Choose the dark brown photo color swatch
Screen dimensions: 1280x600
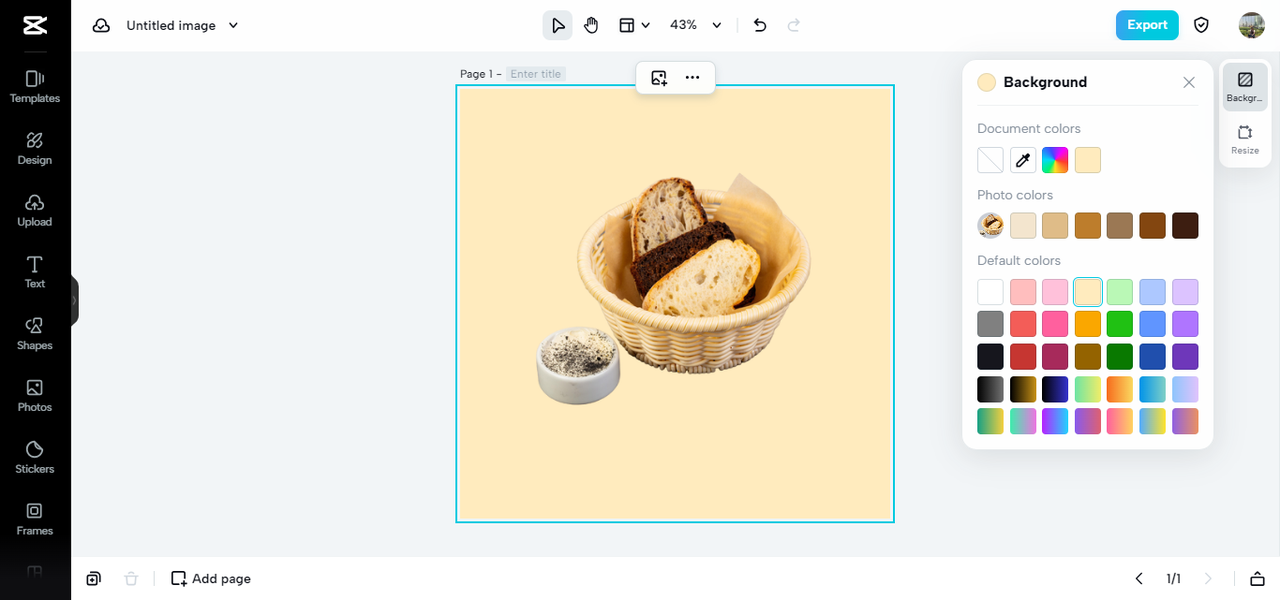point(1185,226)
